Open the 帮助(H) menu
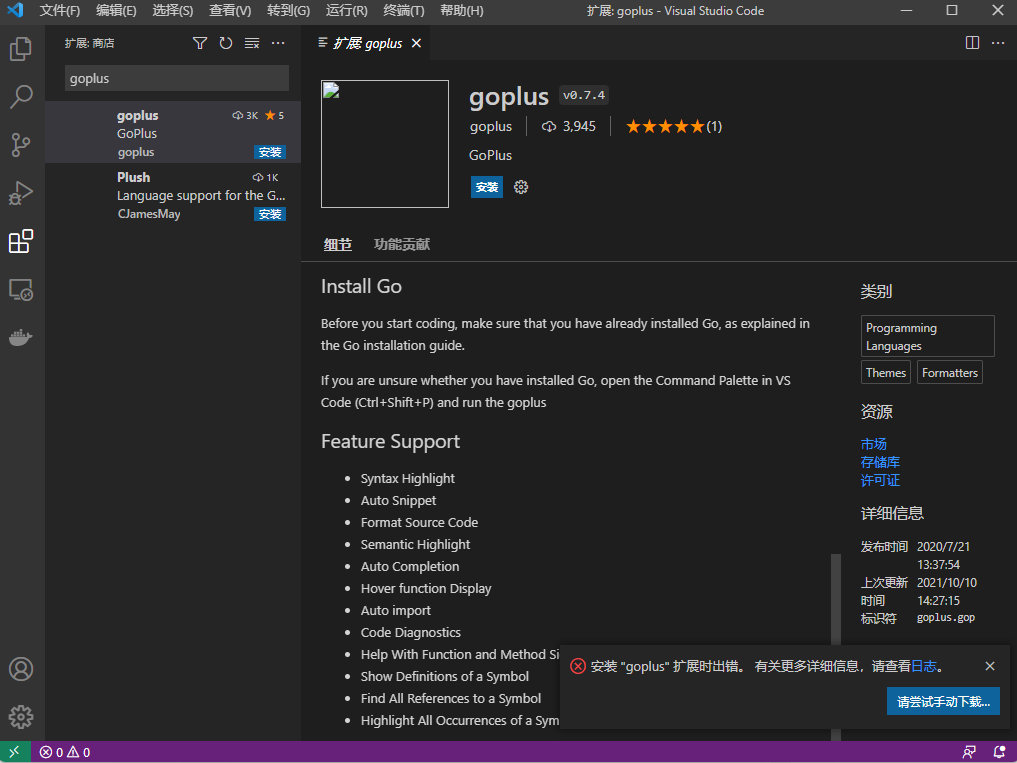1017x763 pixels. 461,10
